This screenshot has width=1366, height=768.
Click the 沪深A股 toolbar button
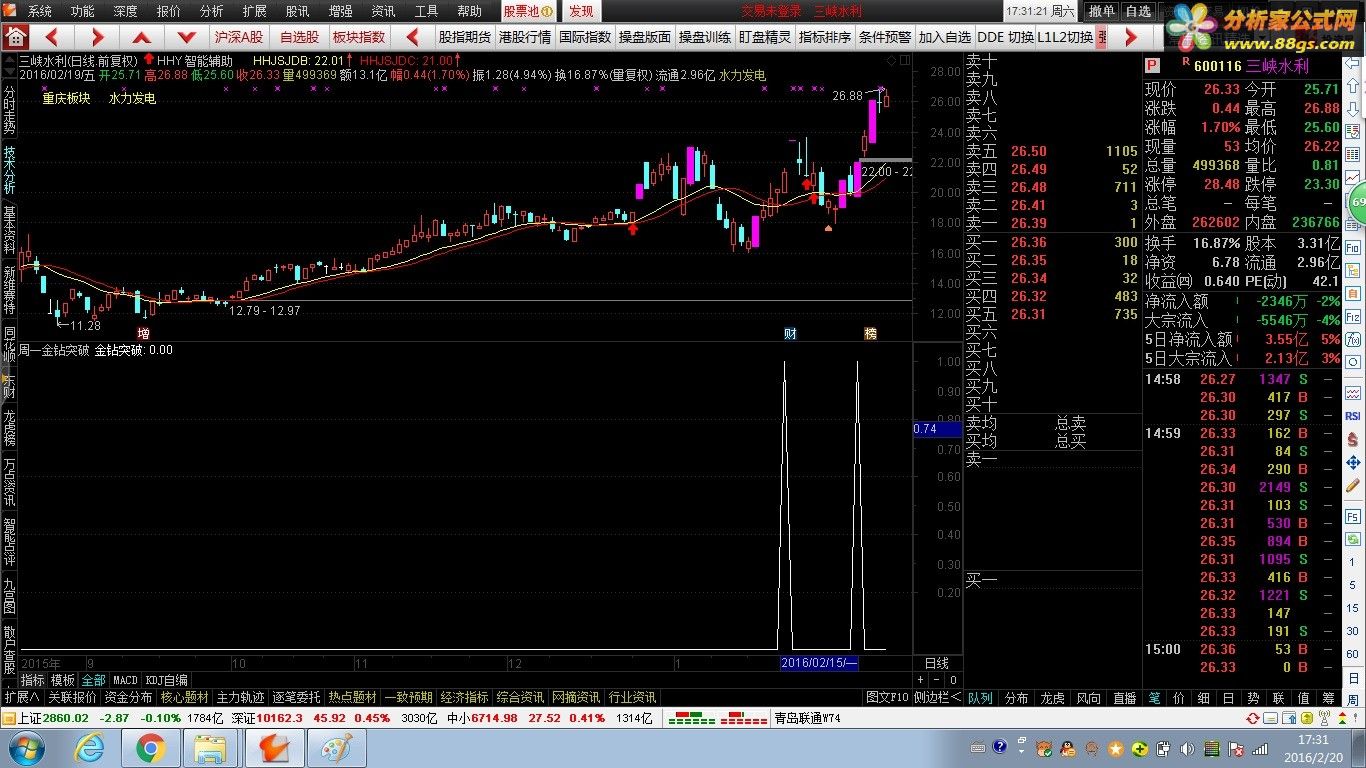pyautogui.click(x=239, y=37)
